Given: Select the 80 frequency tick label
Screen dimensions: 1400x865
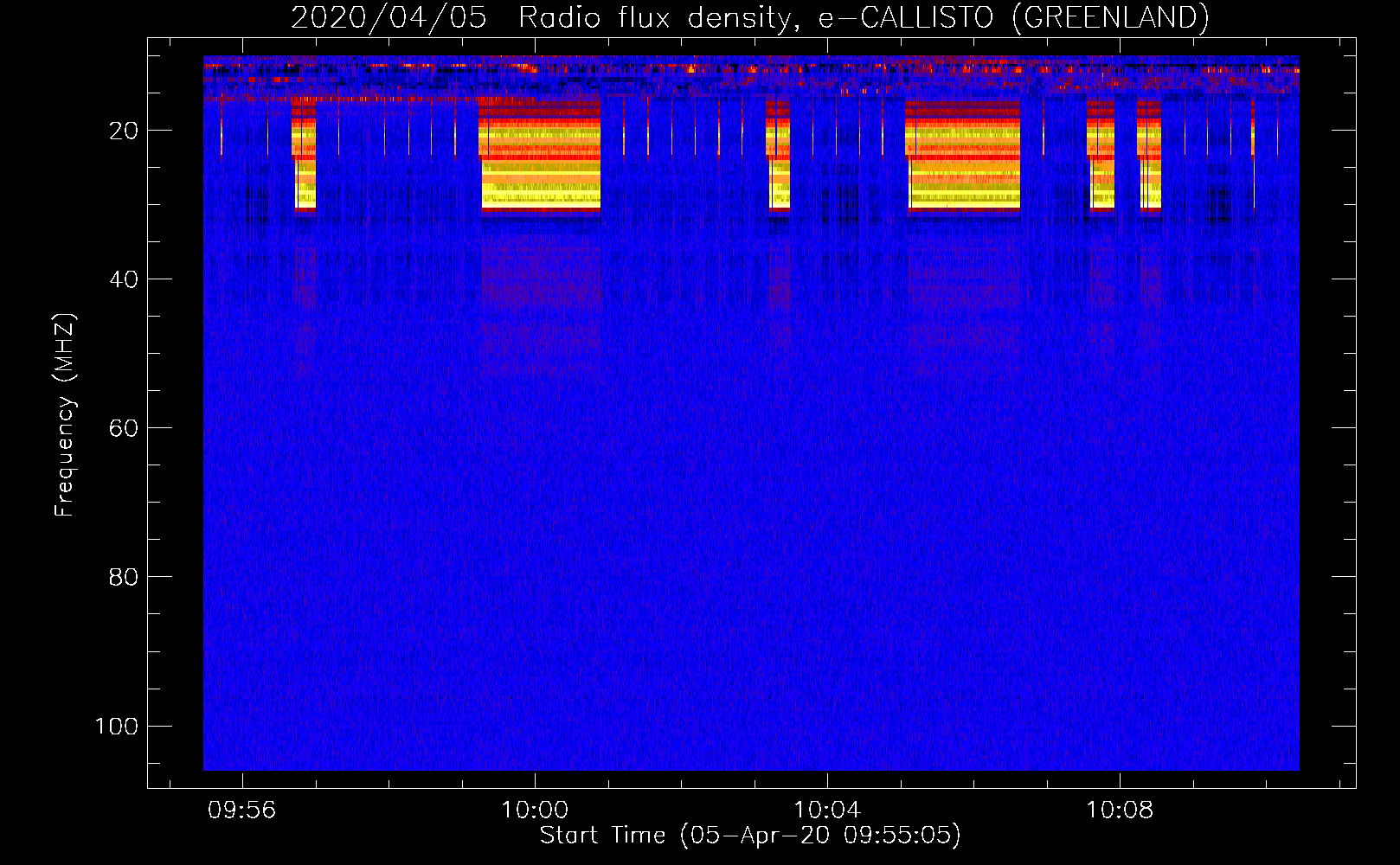Looking at the screenshot, I should pyautogui.click(x=124, y=577).
